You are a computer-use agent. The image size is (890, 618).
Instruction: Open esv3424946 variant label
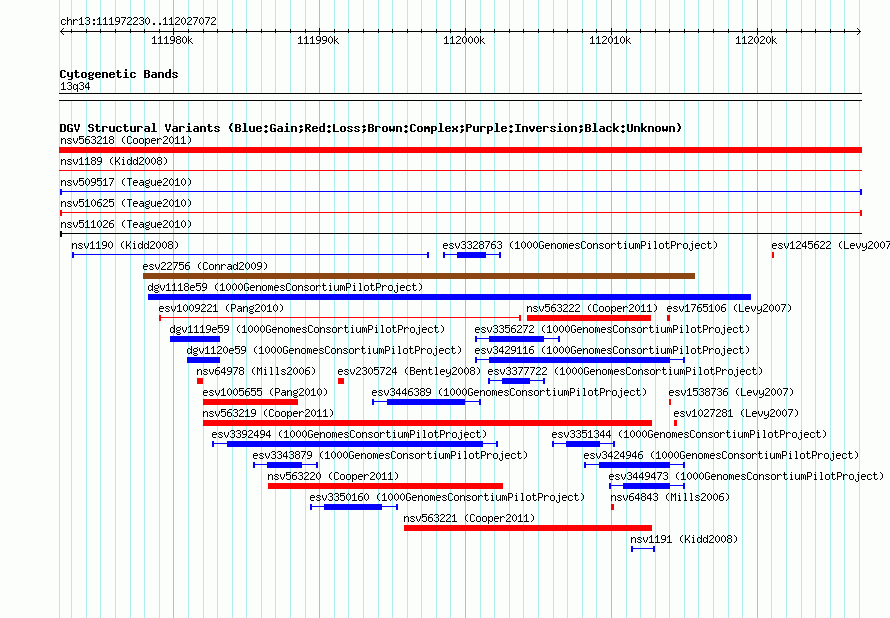(721, 455)
